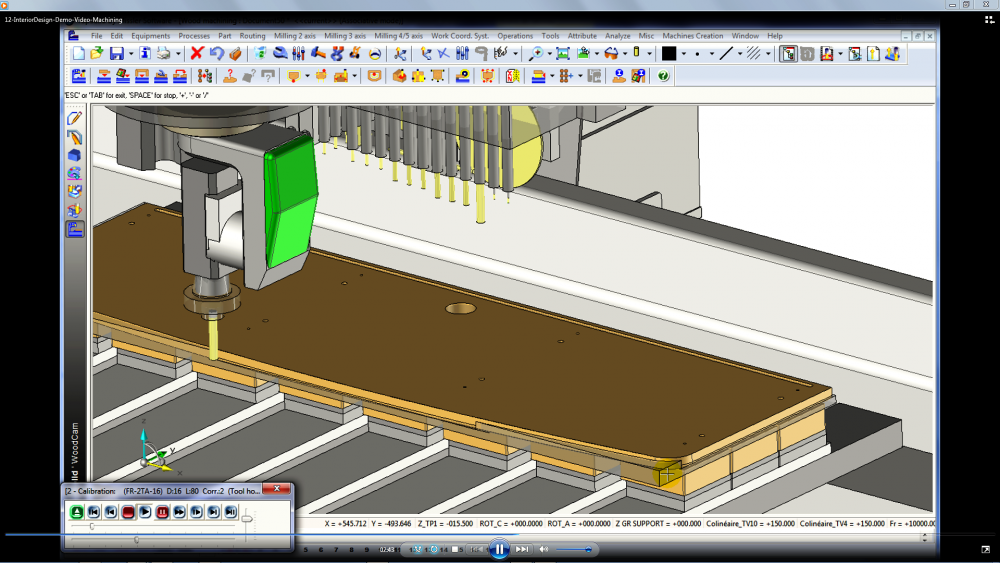This screenshot has height=563, width=1000.
Task: Open the Processes menu
Action: click(x=194, y=36)
